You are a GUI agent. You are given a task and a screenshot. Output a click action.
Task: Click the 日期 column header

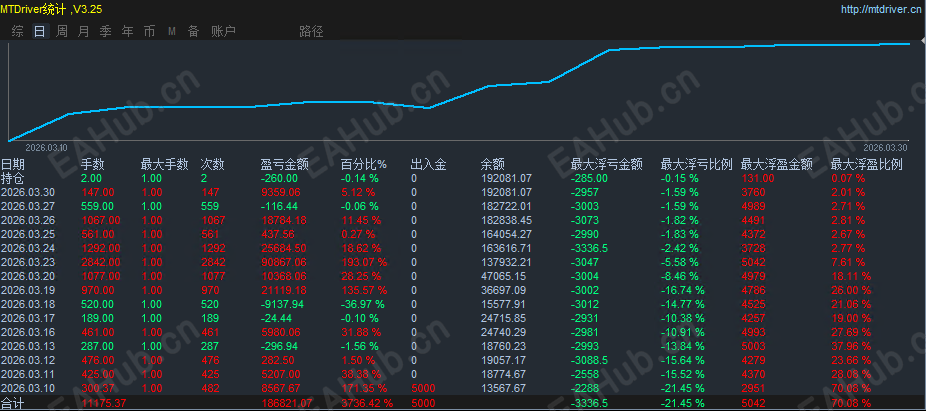click(14, 164)
